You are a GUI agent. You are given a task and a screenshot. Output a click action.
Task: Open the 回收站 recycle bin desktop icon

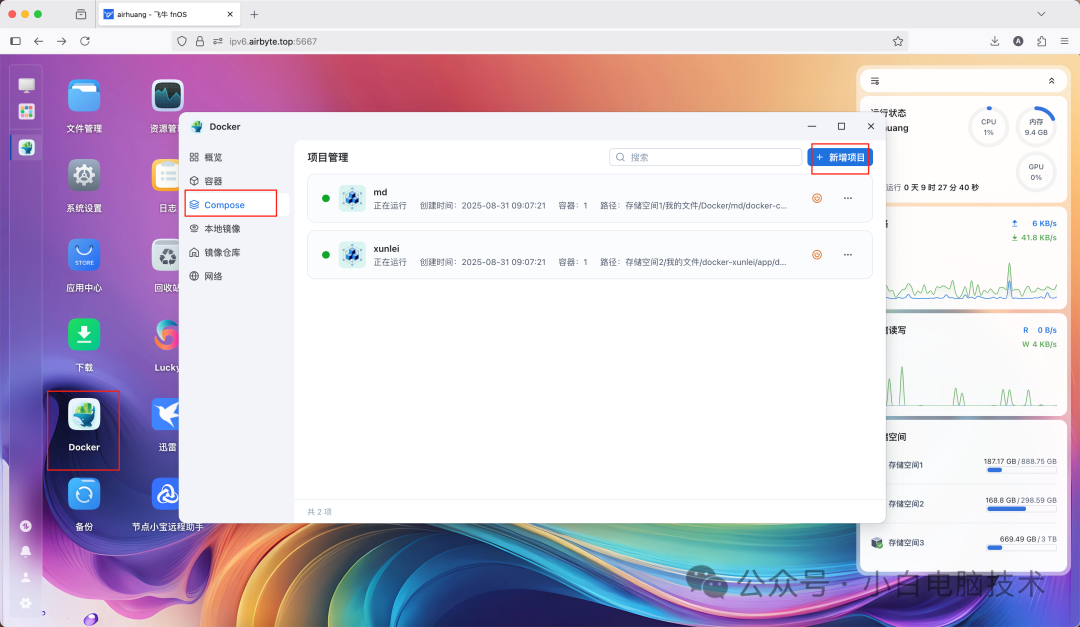click(x=165, y=255)
